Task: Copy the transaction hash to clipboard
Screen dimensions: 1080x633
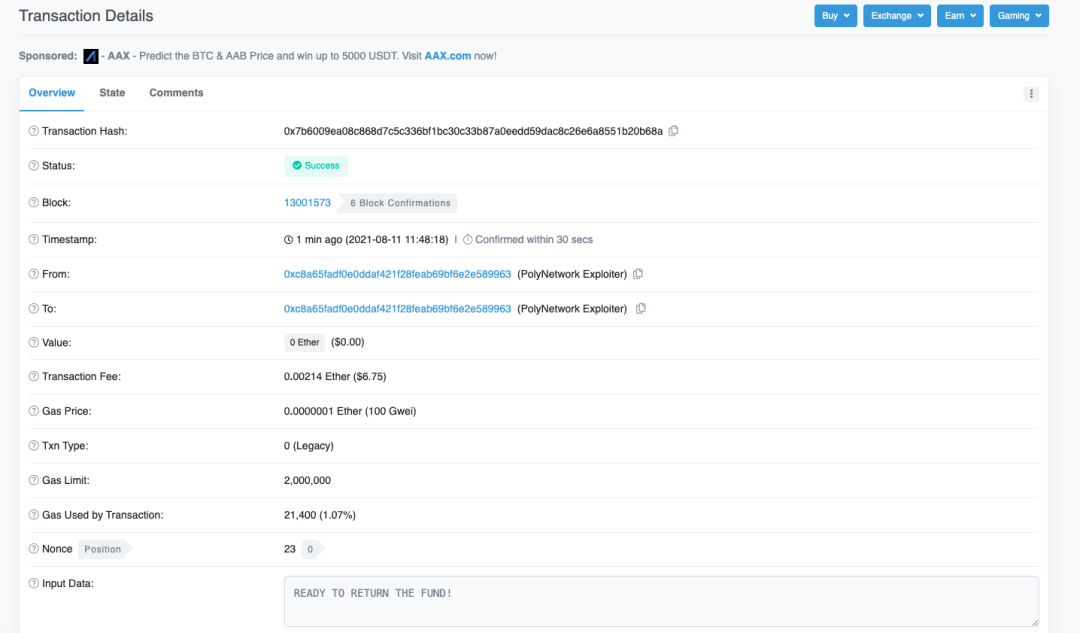Action: [674, 131]
